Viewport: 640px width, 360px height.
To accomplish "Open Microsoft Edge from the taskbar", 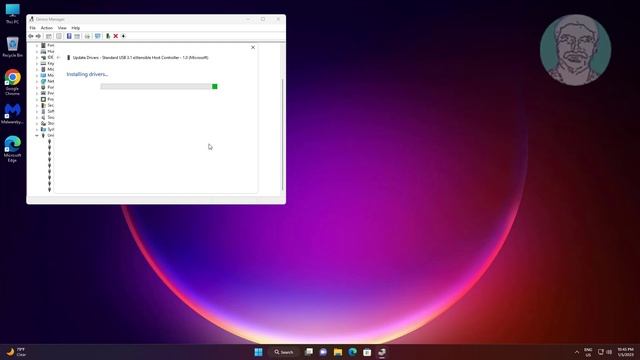I will [x=353, y=352].
